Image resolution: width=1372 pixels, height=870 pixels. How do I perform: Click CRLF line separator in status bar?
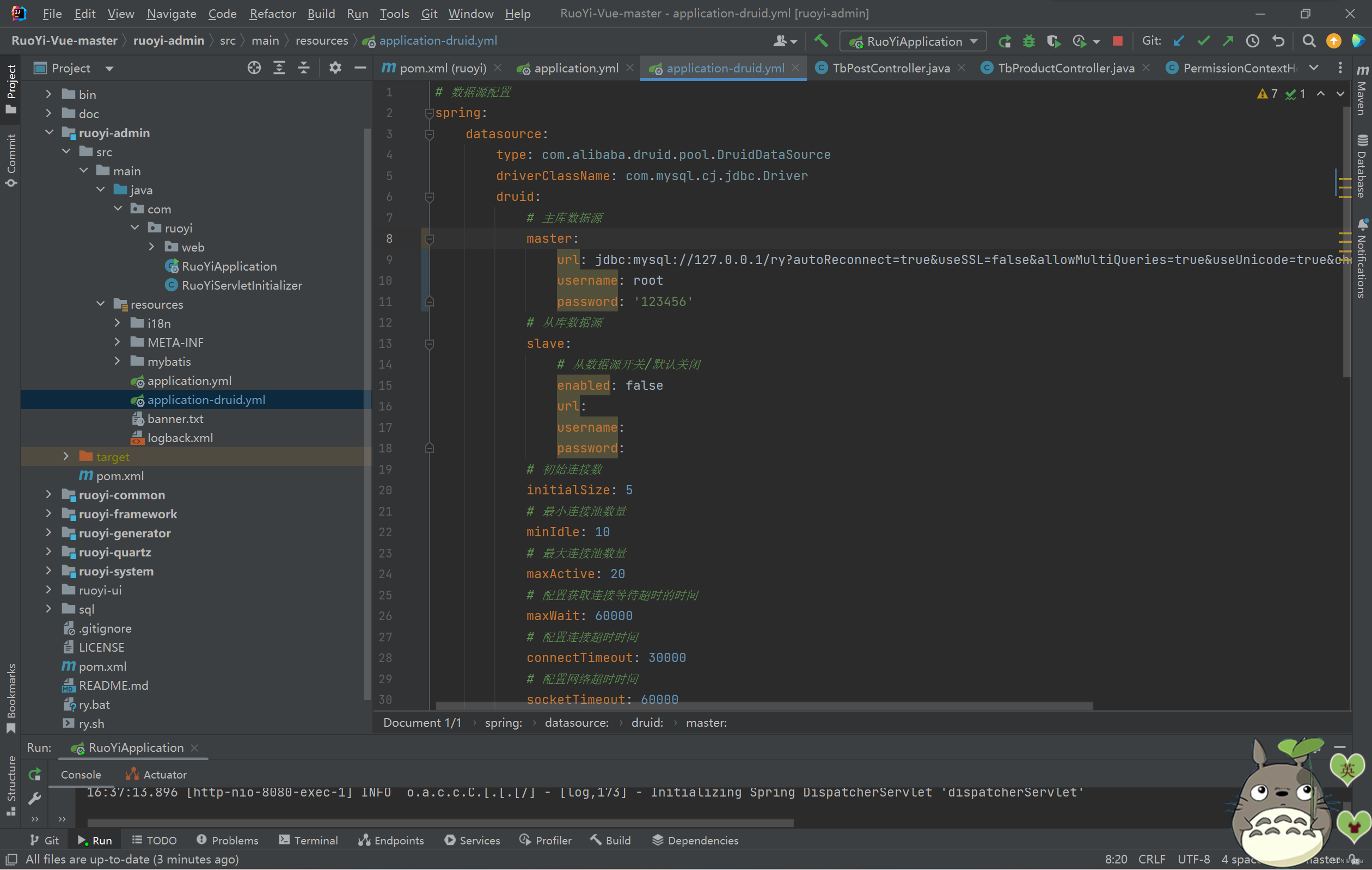coord(1152,859)
